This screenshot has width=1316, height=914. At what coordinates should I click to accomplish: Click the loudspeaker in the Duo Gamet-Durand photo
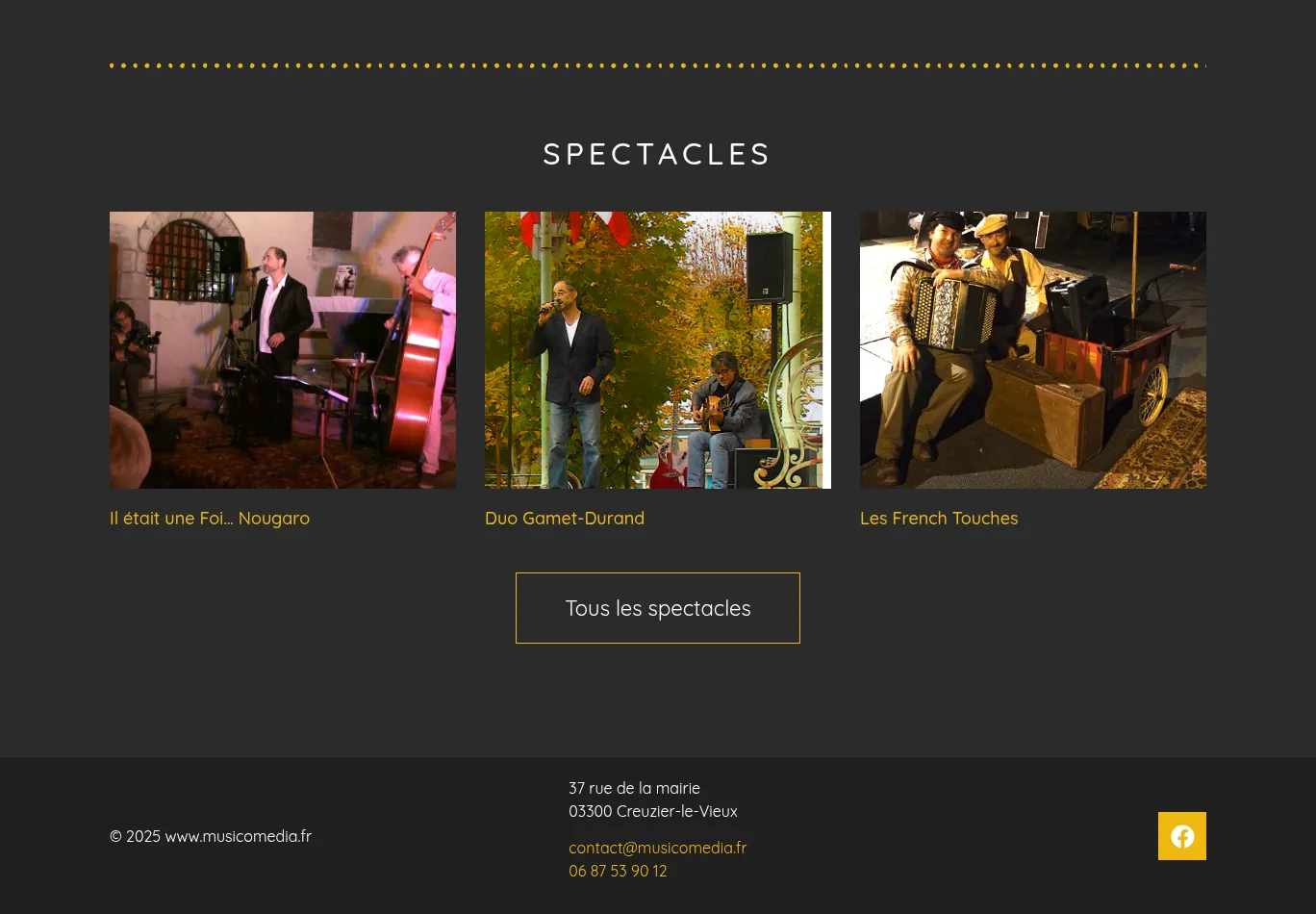tap(769, 267)
